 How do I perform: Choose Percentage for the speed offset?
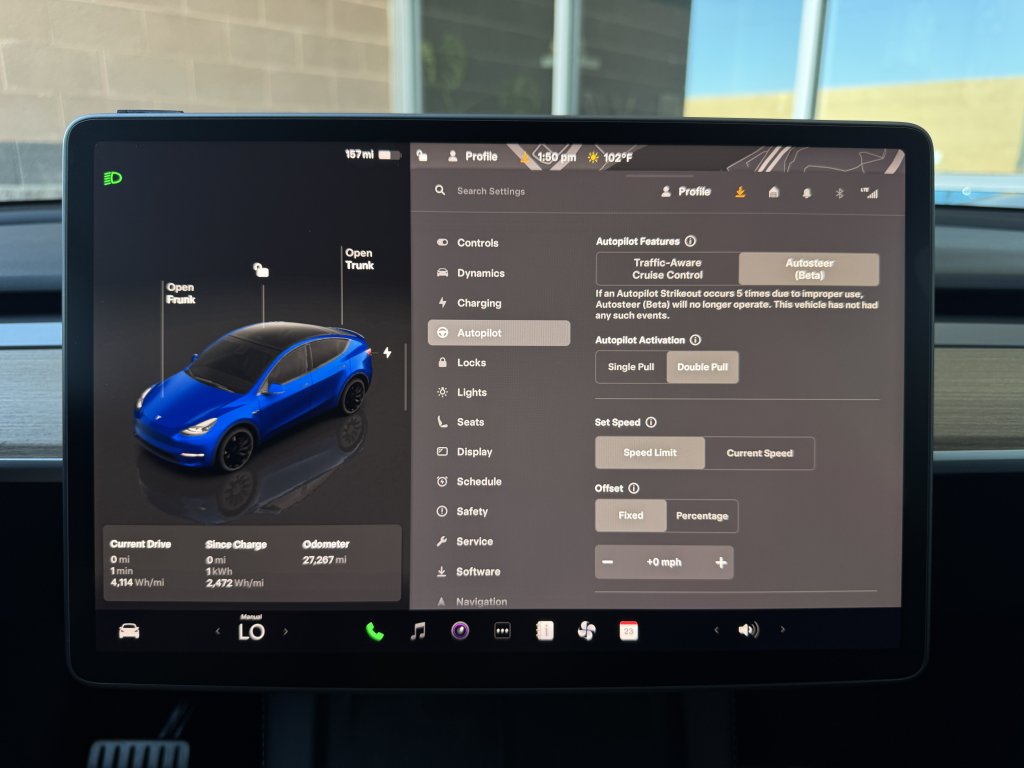[x=701, y=516]
